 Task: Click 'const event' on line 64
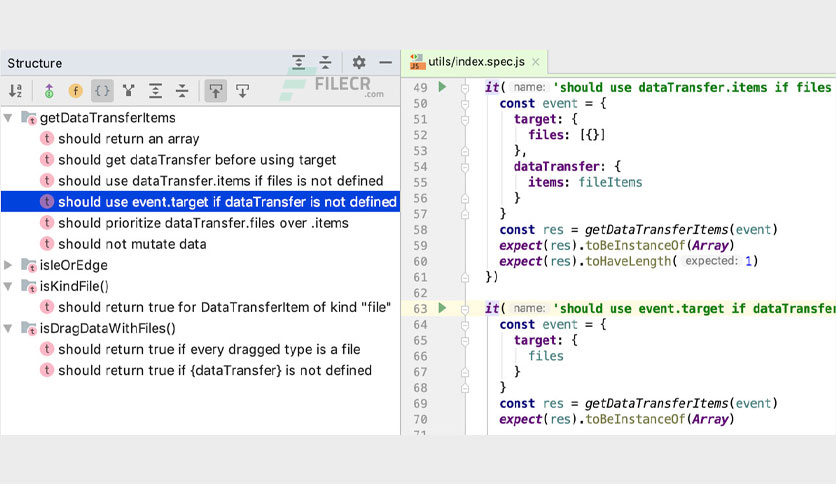[x=538, y=325]
